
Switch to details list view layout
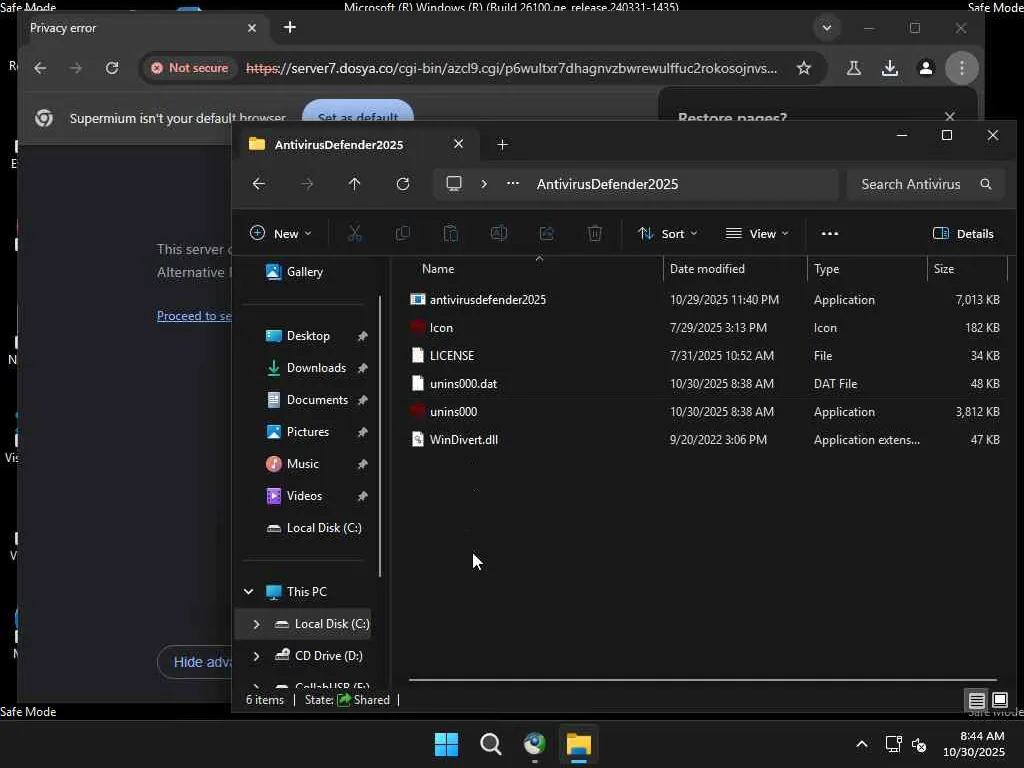pos(976,700)
